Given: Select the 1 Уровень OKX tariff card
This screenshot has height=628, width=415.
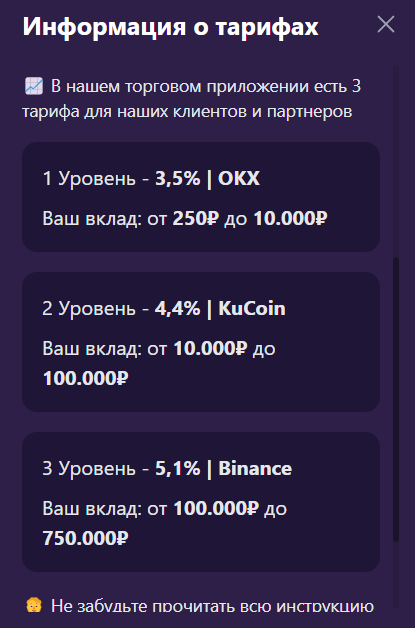Looking at the screenshot, I should coord(201,197).
